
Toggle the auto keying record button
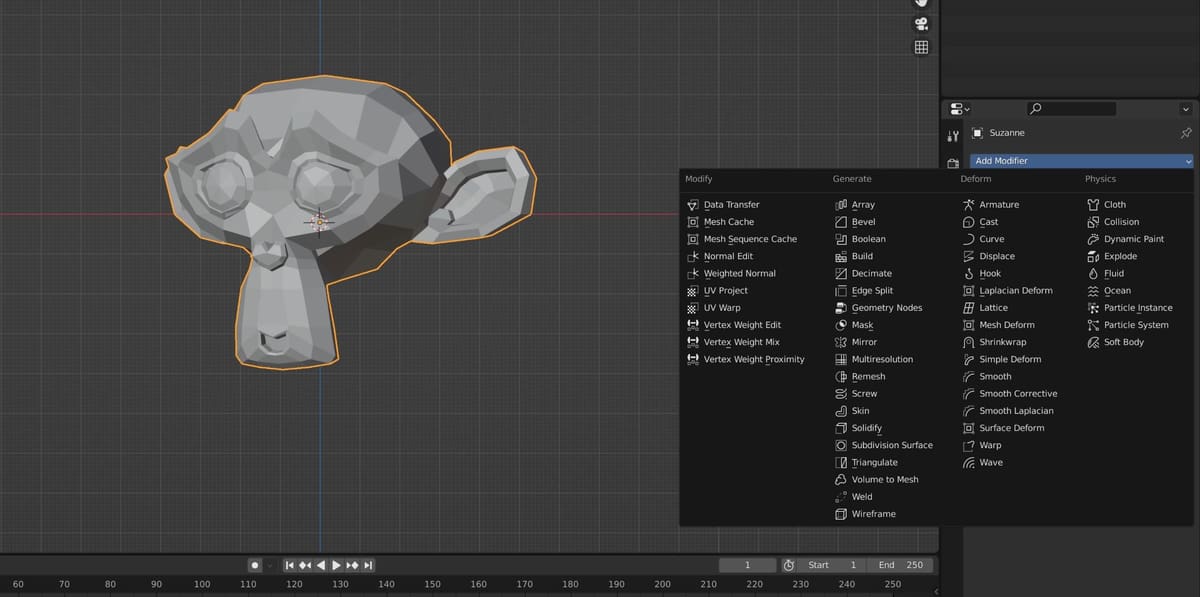pyautogui.click(x=256, y=565)
